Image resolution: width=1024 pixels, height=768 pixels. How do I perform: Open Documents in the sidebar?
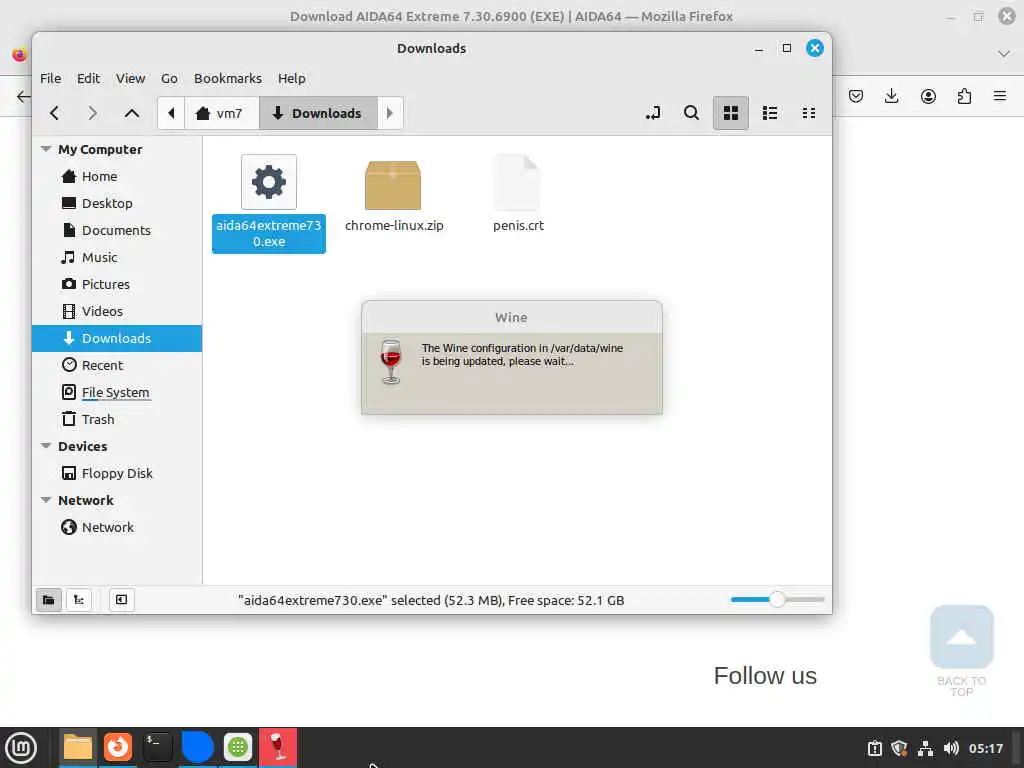click(x=117, y=230)
